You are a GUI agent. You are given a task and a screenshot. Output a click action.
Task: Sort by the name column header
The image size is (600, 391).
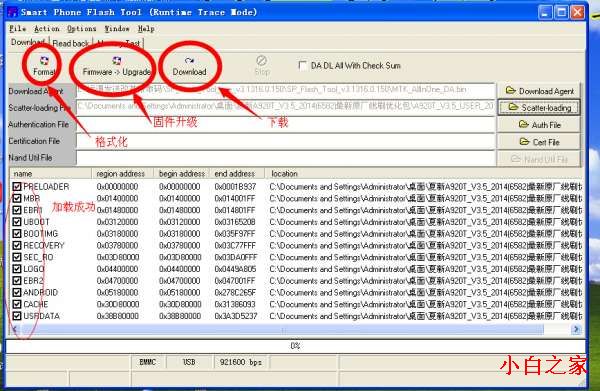51,174
